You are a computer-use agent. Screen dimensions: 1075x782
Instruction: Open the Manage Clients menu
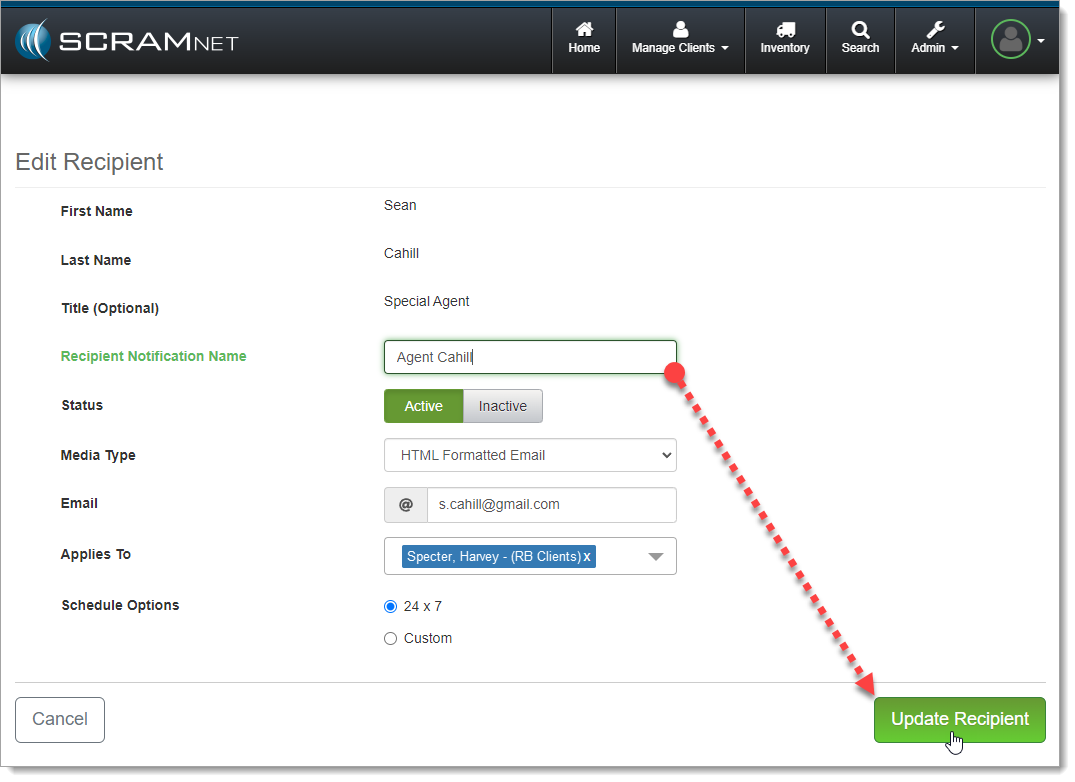pos(680,48)
